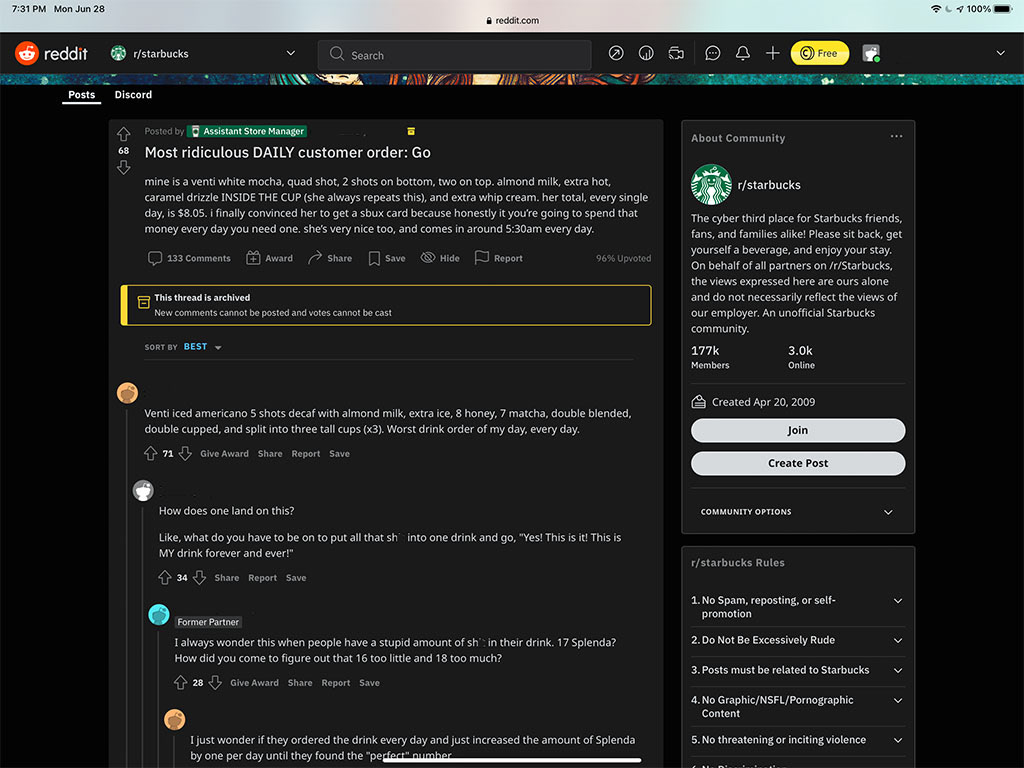Share the 71-point comment
The image size is (1024, 768).
click(270, 454)
